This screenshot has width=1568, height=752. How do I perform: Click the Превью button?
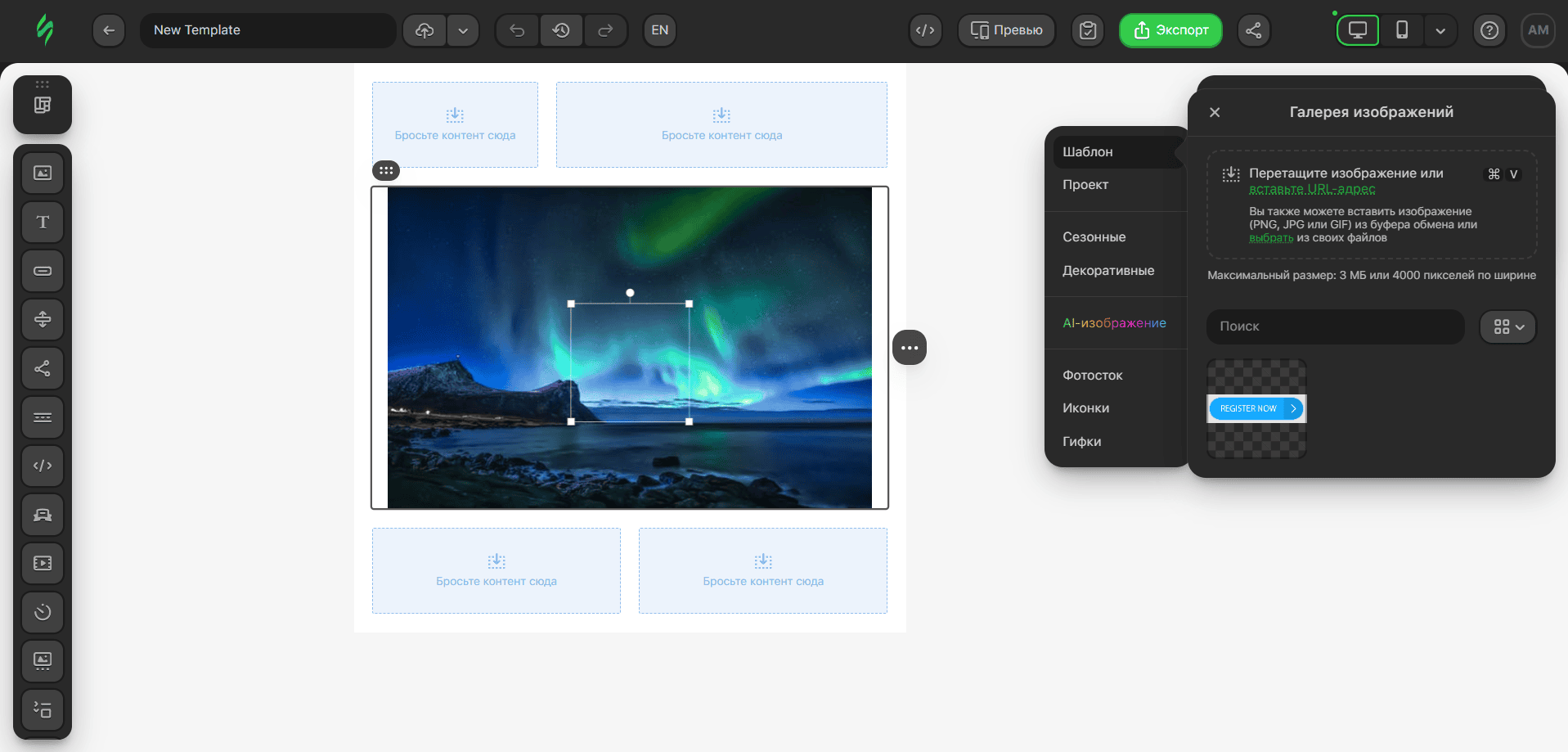[x=1006, y=30]
